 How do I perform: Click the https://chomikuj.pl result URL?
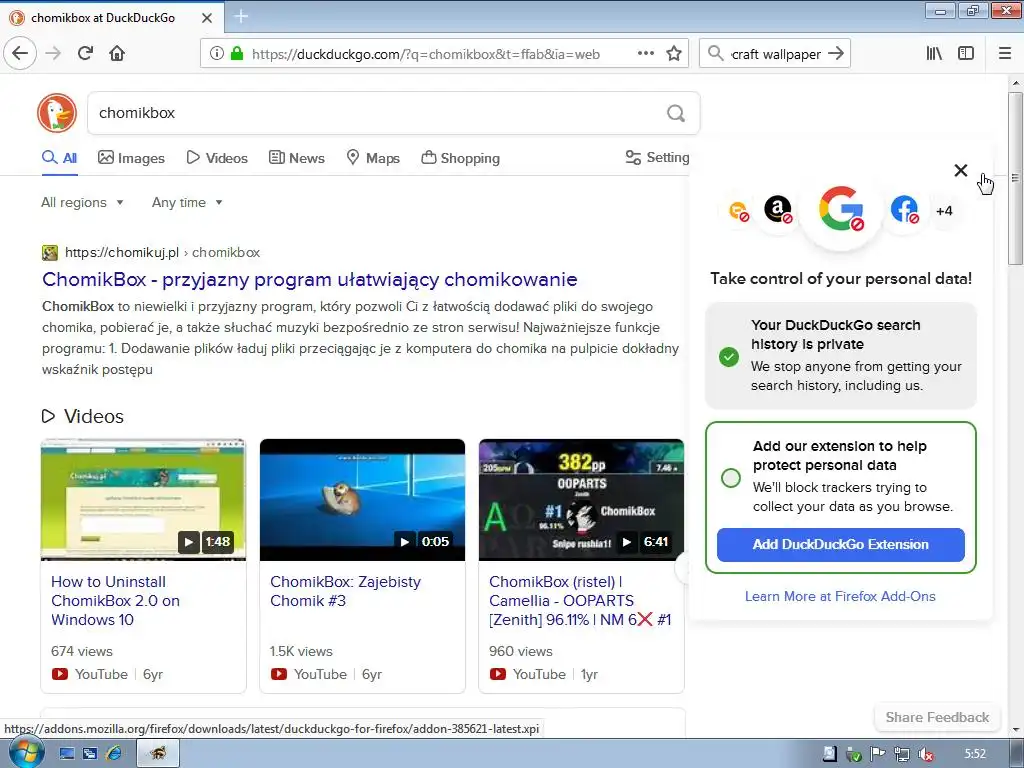click(x=121, y=253)
